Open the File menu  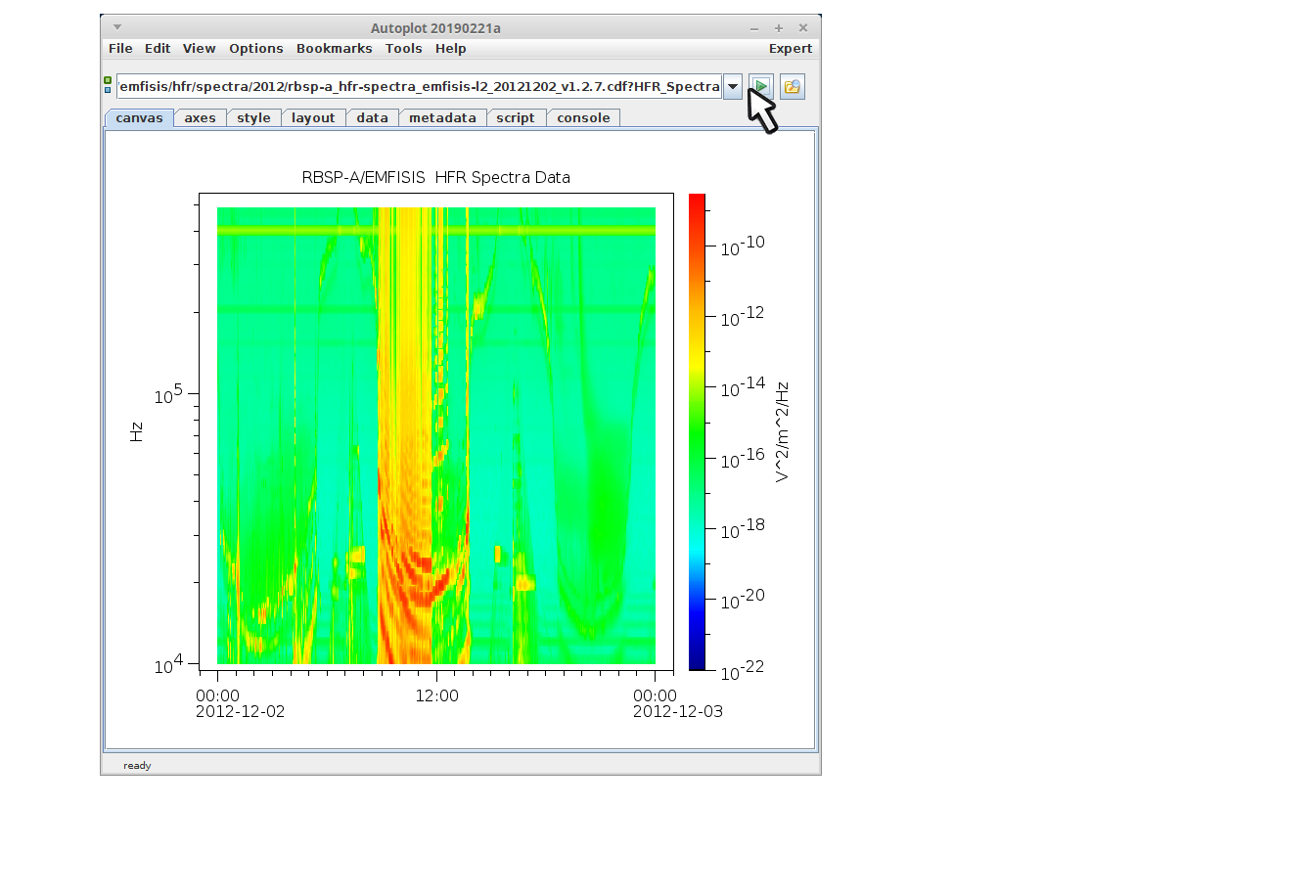tap(120, 49)
